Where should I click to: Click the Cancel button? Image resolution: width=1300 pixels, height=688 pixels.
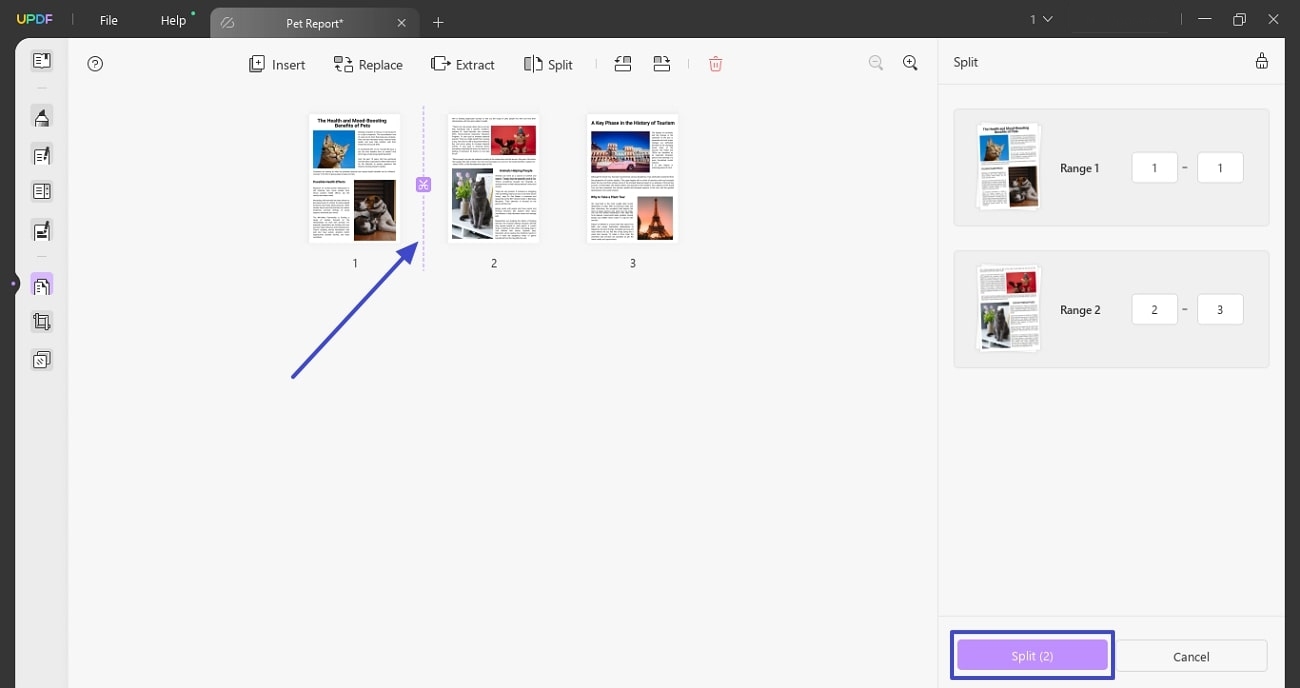click(1191, 656)
